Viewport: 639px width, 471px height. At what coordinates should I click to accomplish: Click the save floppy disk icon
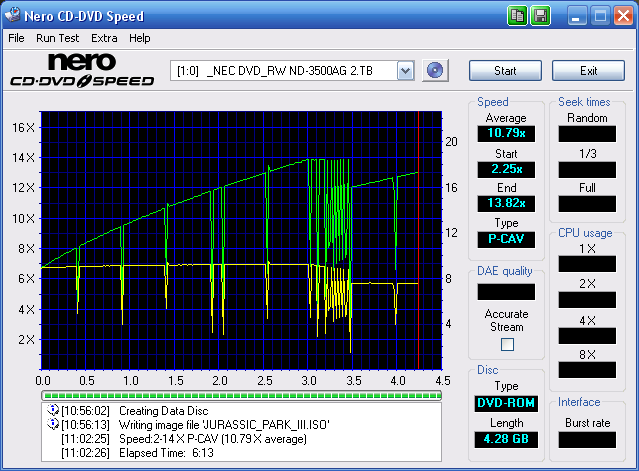coord(540,16)
